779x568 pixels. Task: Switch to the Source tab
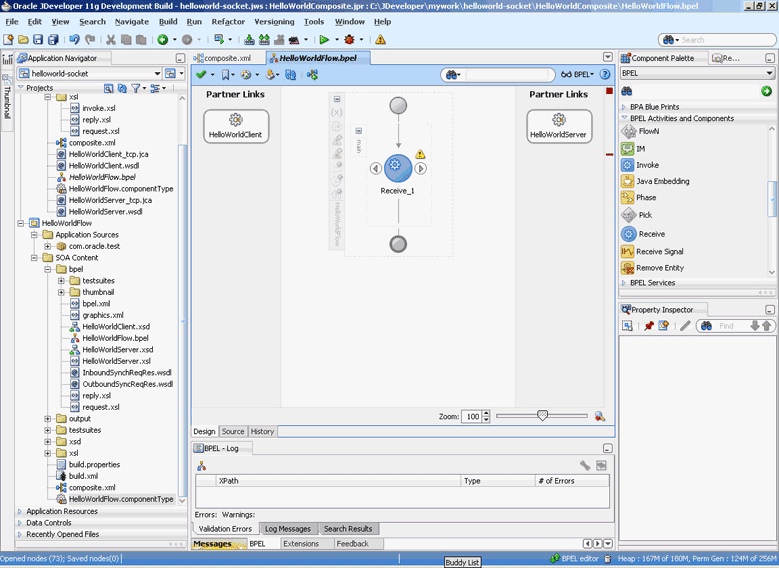click(x=232, y=432)
